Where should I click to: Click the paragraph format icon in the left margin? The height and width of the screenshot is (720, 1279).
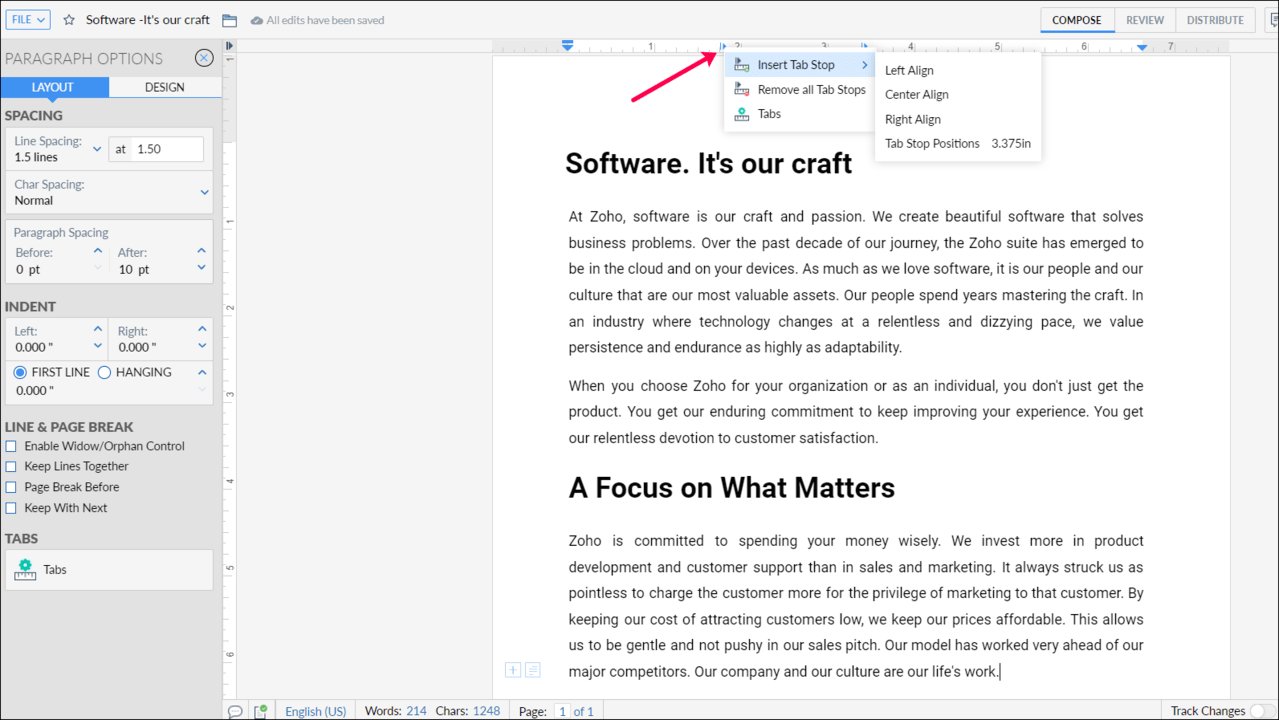pyautogui.click(x=533, y=670)
